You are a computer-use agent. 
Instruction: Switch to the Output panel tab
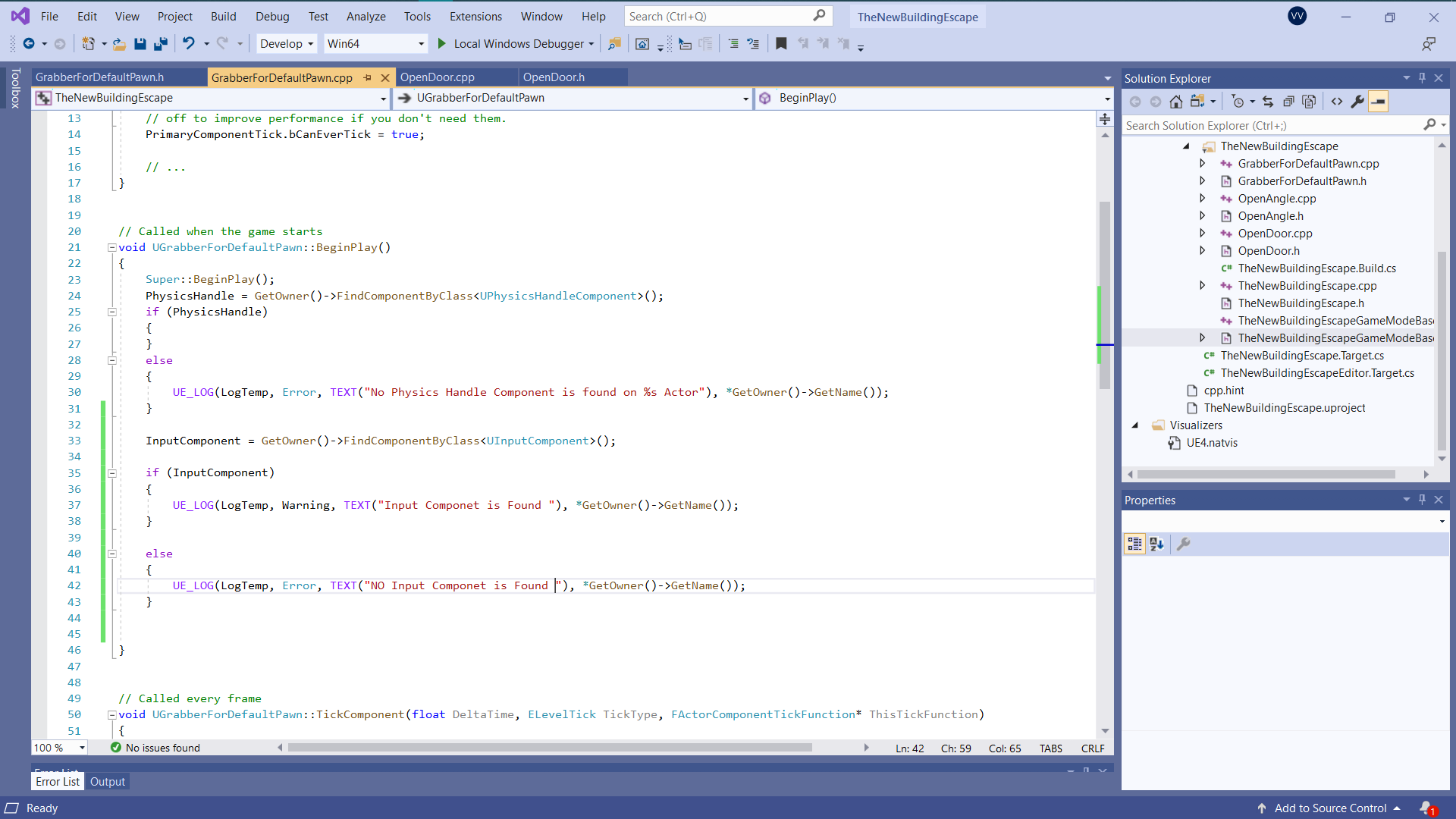click(x=108, y=782)
